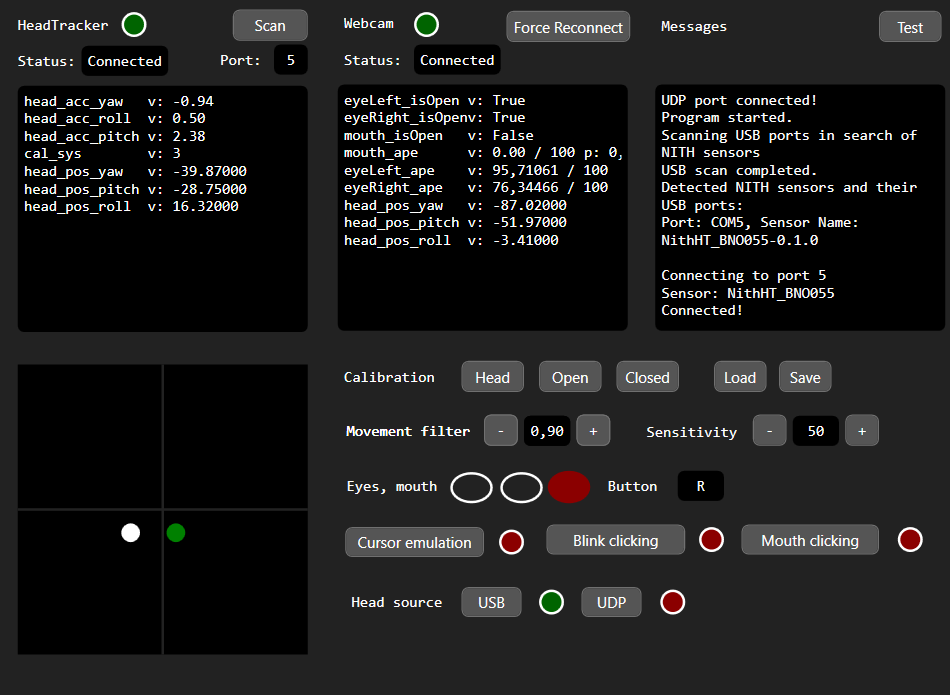Scan for HeadTracker USB ports

click(x=270, y=25)
